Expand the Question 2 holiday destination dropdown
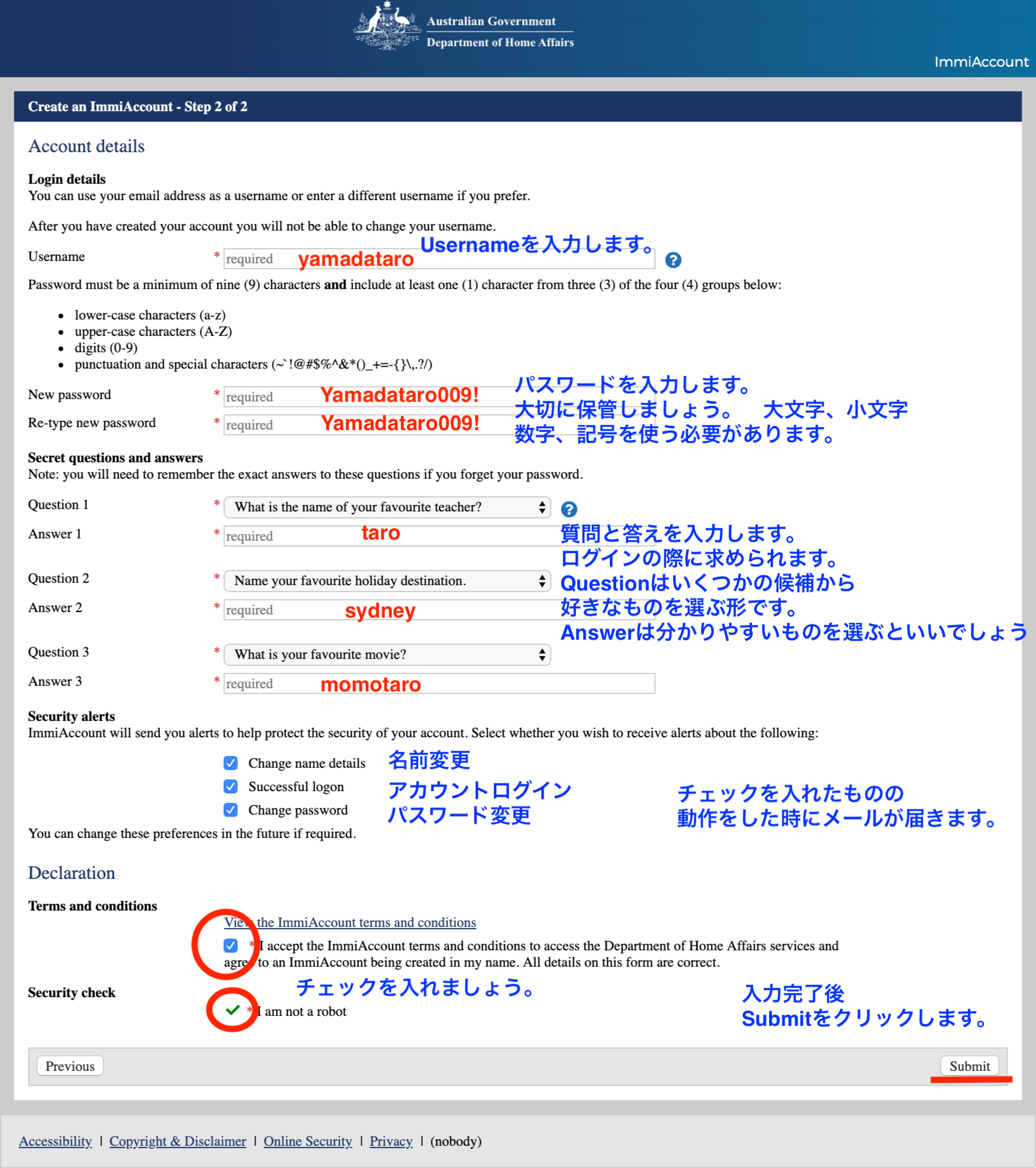 point(387,581)
